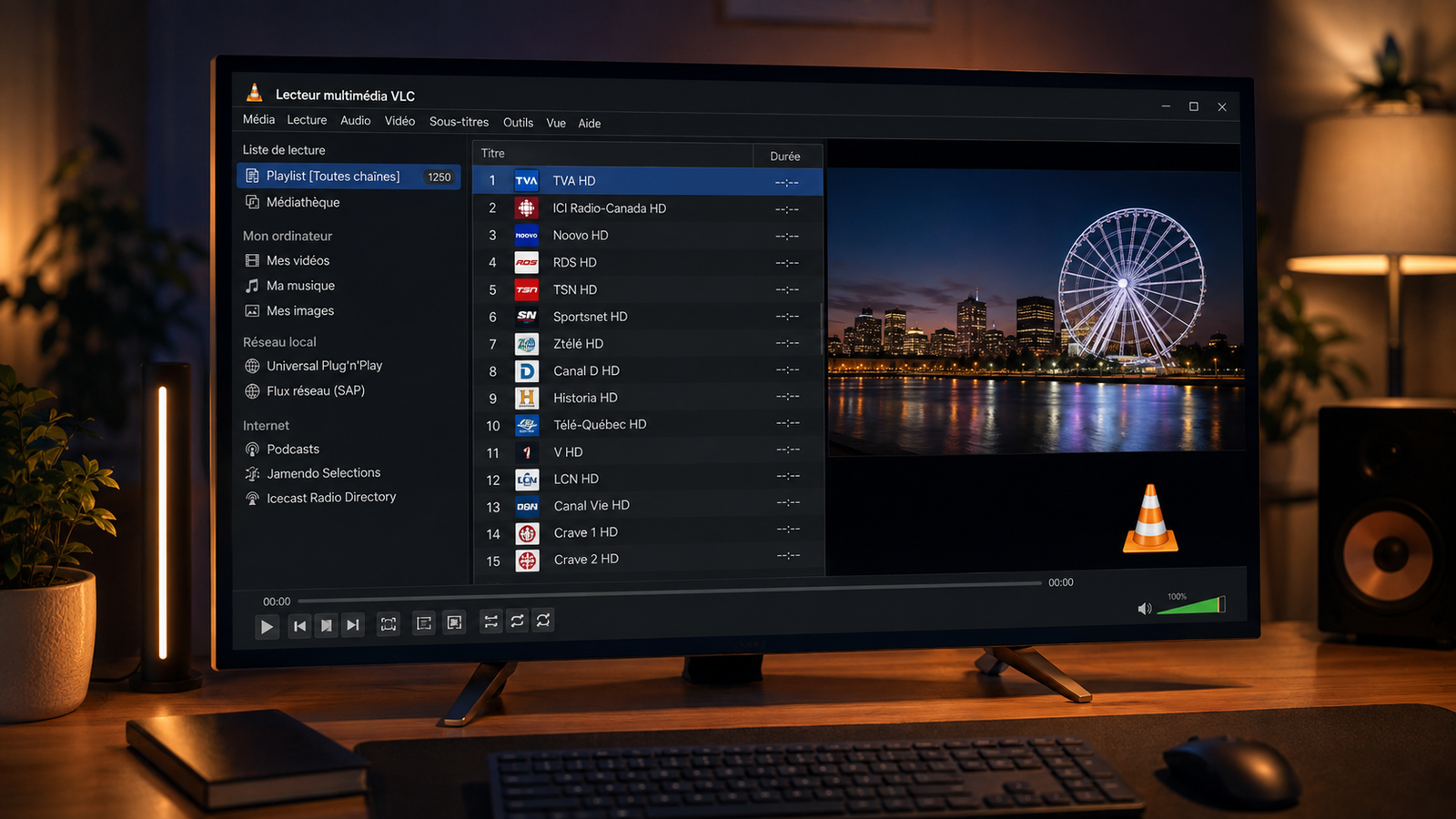Image resolution: width=1456 pixels, height=819 pixels.
Task: Open extended settings icon beside fullscreen
Action: (424, 623)
